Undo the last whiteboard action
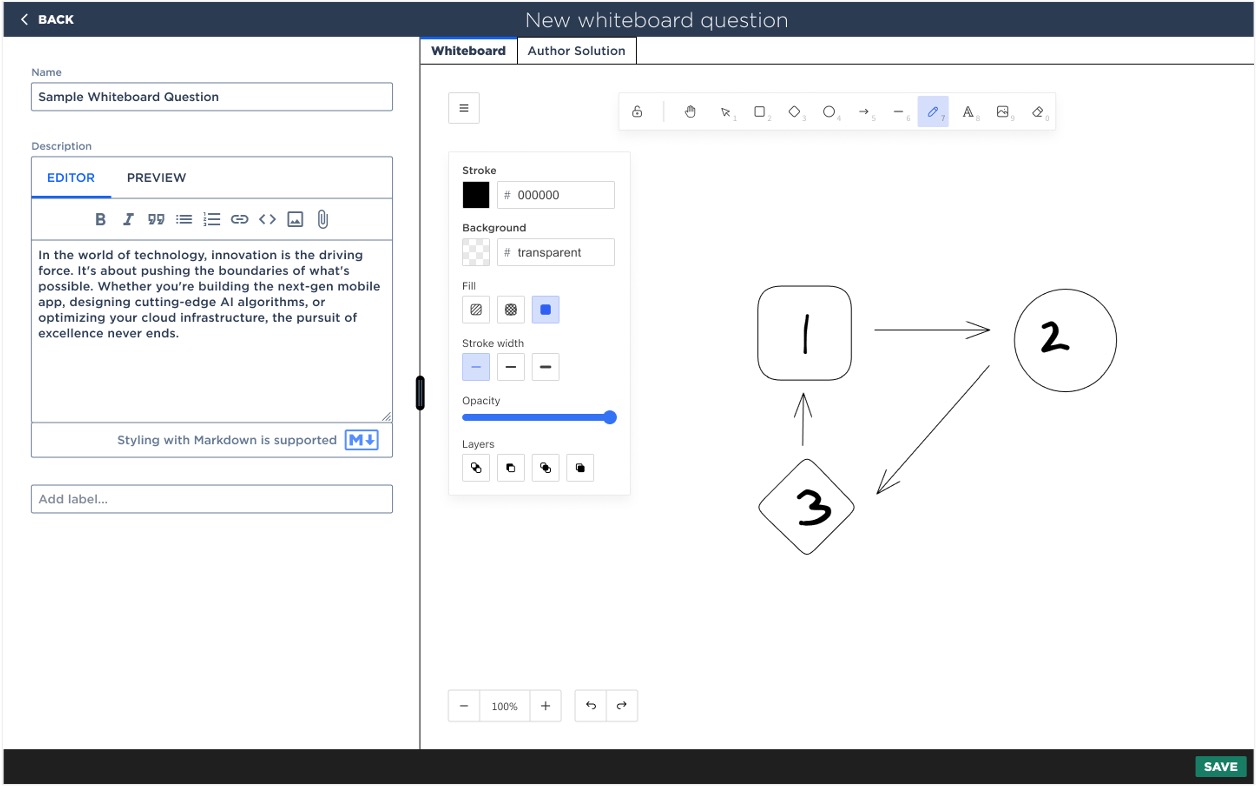The width and height of the screenshot is (1256, 786). pos(591,706)
